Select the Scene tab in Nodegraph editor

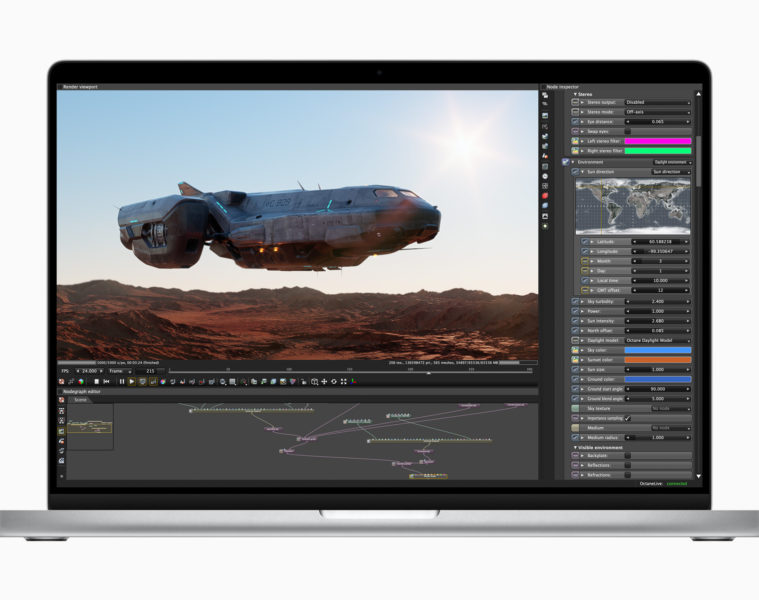tap(80, 400)
